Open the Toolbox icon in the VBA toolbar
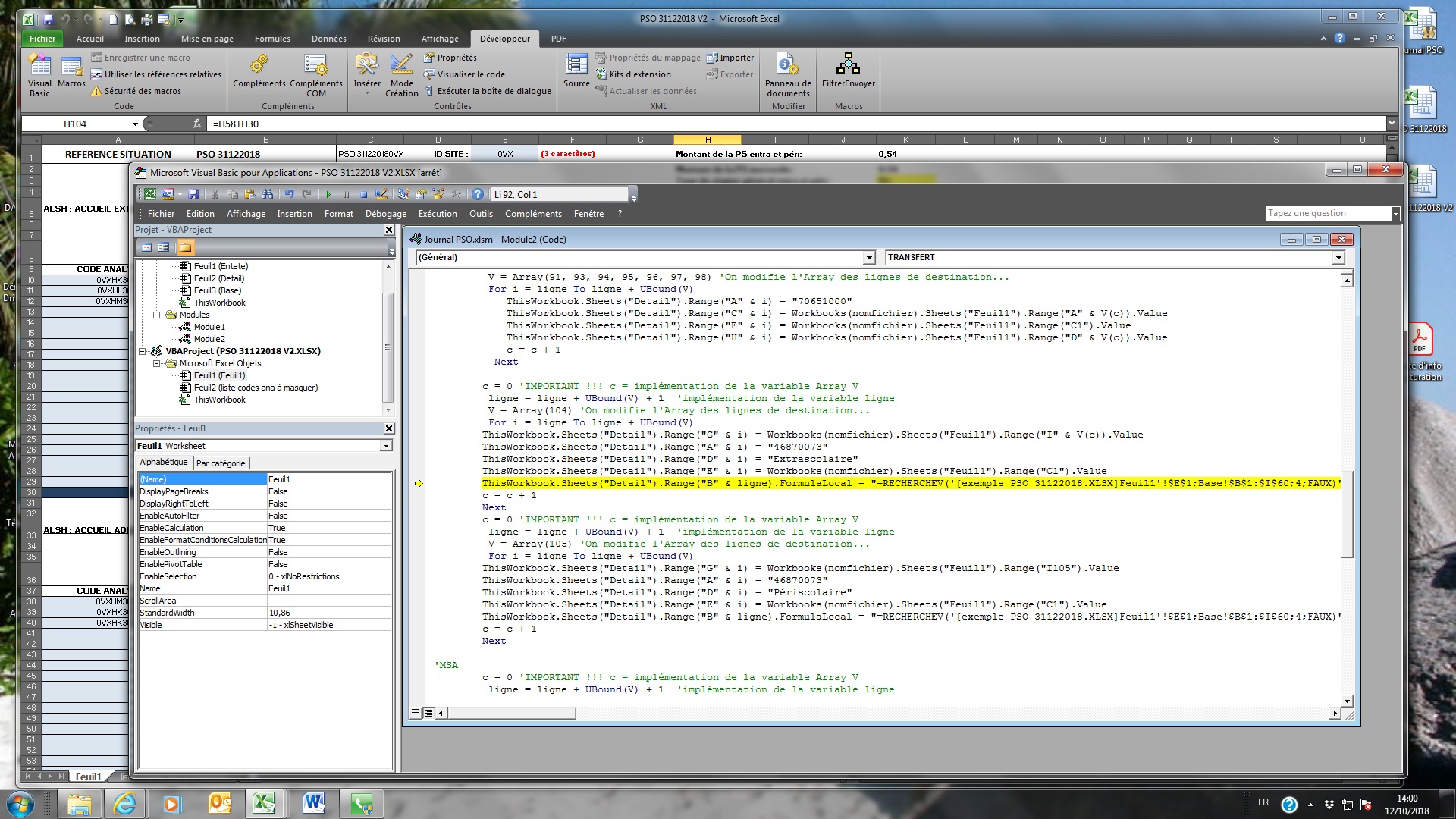 click(x=455, y=195)
